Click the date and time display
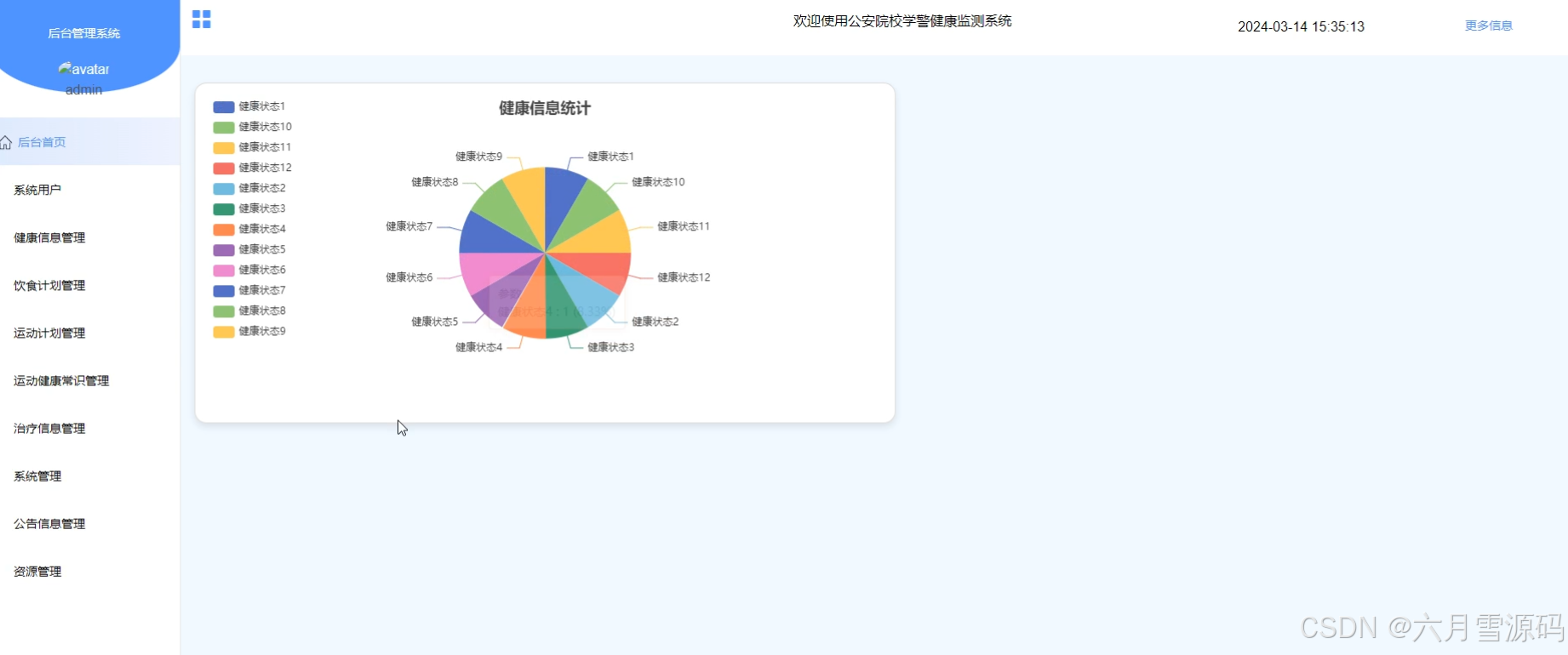Image resolution: width=1568 pixels, height=655 pixels. tap(1301, 26)
